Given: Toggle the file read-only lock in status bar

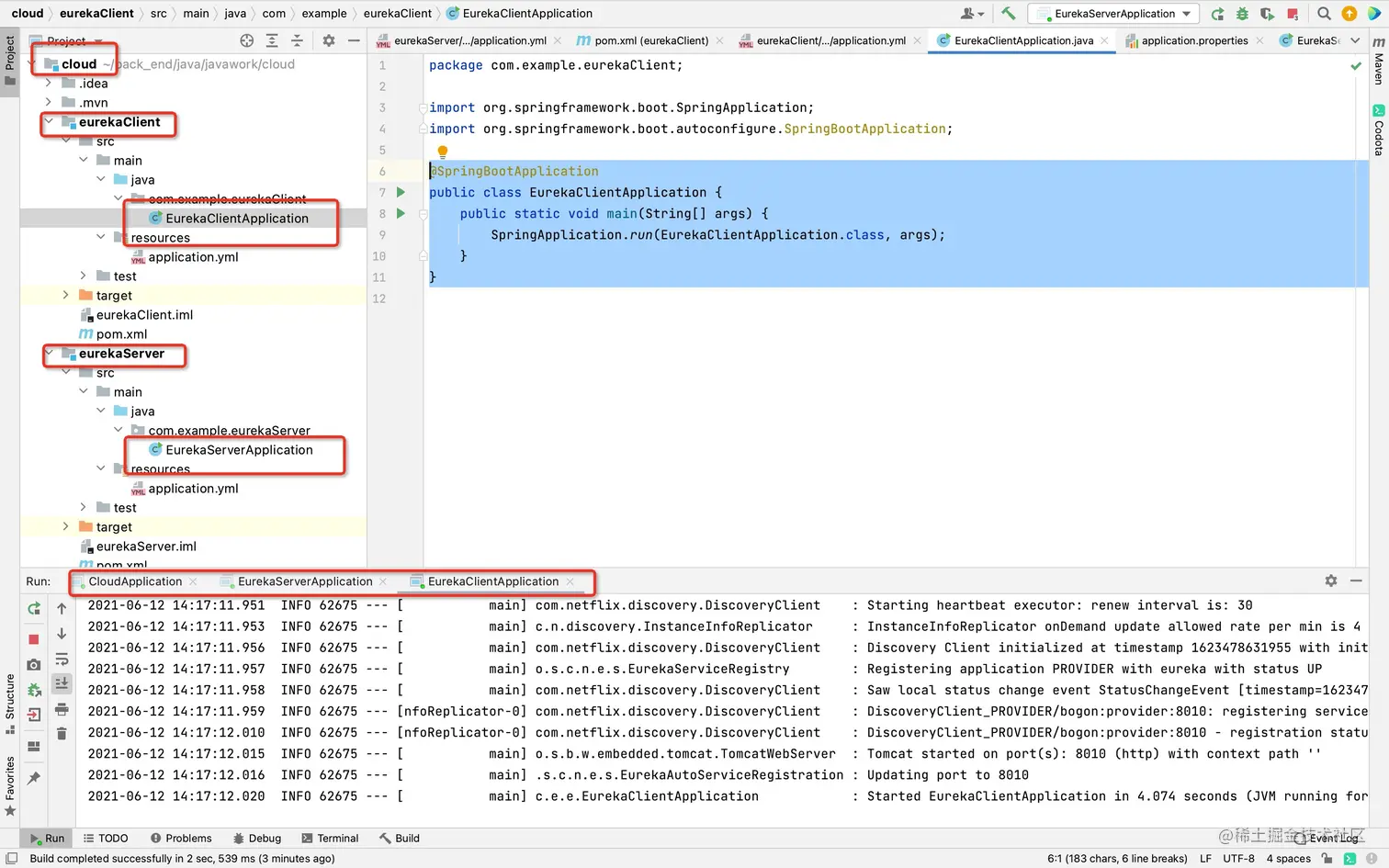Looking at the screenshot, I should click(x=1327, y=859).
